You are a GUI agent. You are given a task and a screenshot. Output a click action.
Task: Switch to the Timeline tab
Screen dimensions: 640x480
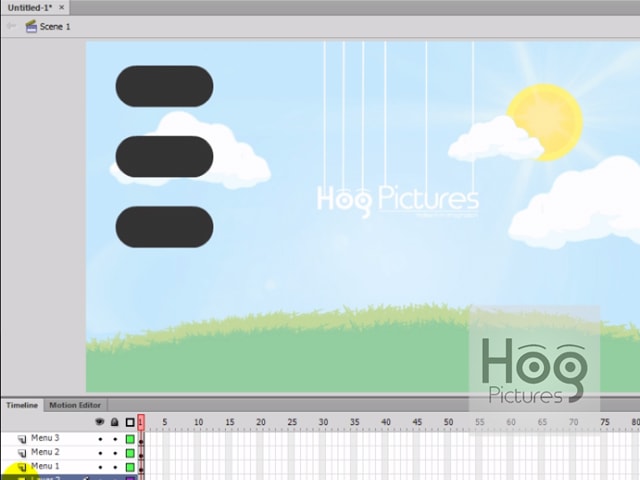22,405
